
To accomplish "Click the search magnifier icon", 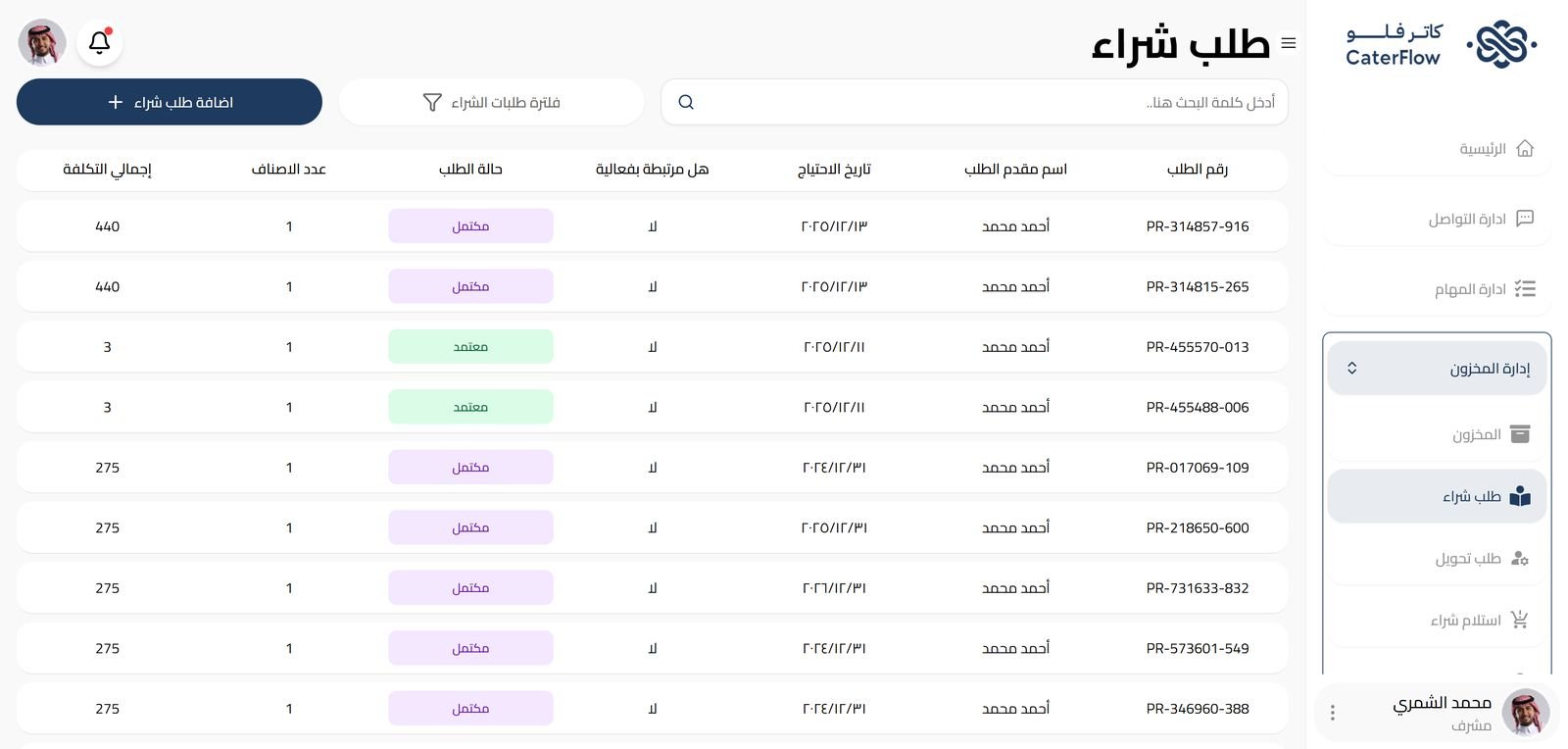I will [x=686, y=102].
